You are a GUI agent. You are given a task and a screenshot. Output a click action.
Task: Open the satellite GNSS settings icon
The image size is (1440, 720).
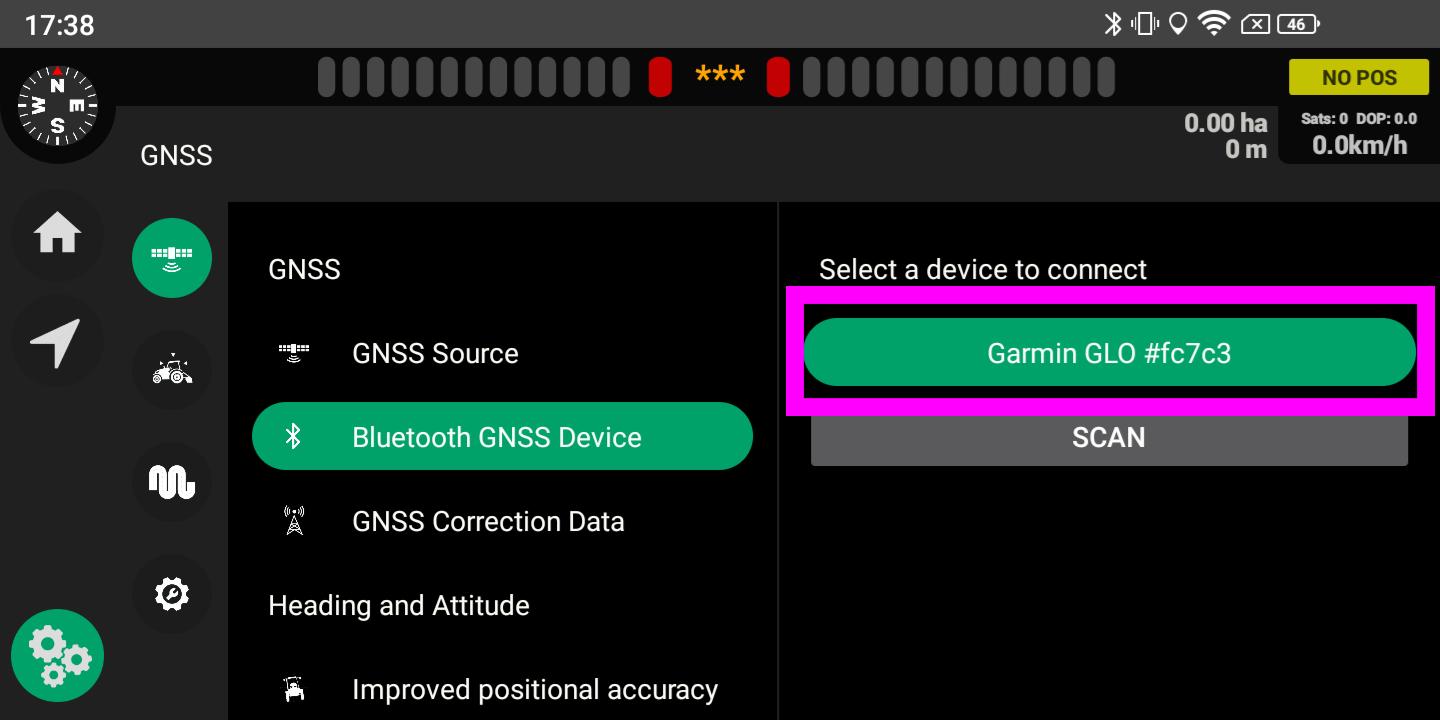pos(171,257)
